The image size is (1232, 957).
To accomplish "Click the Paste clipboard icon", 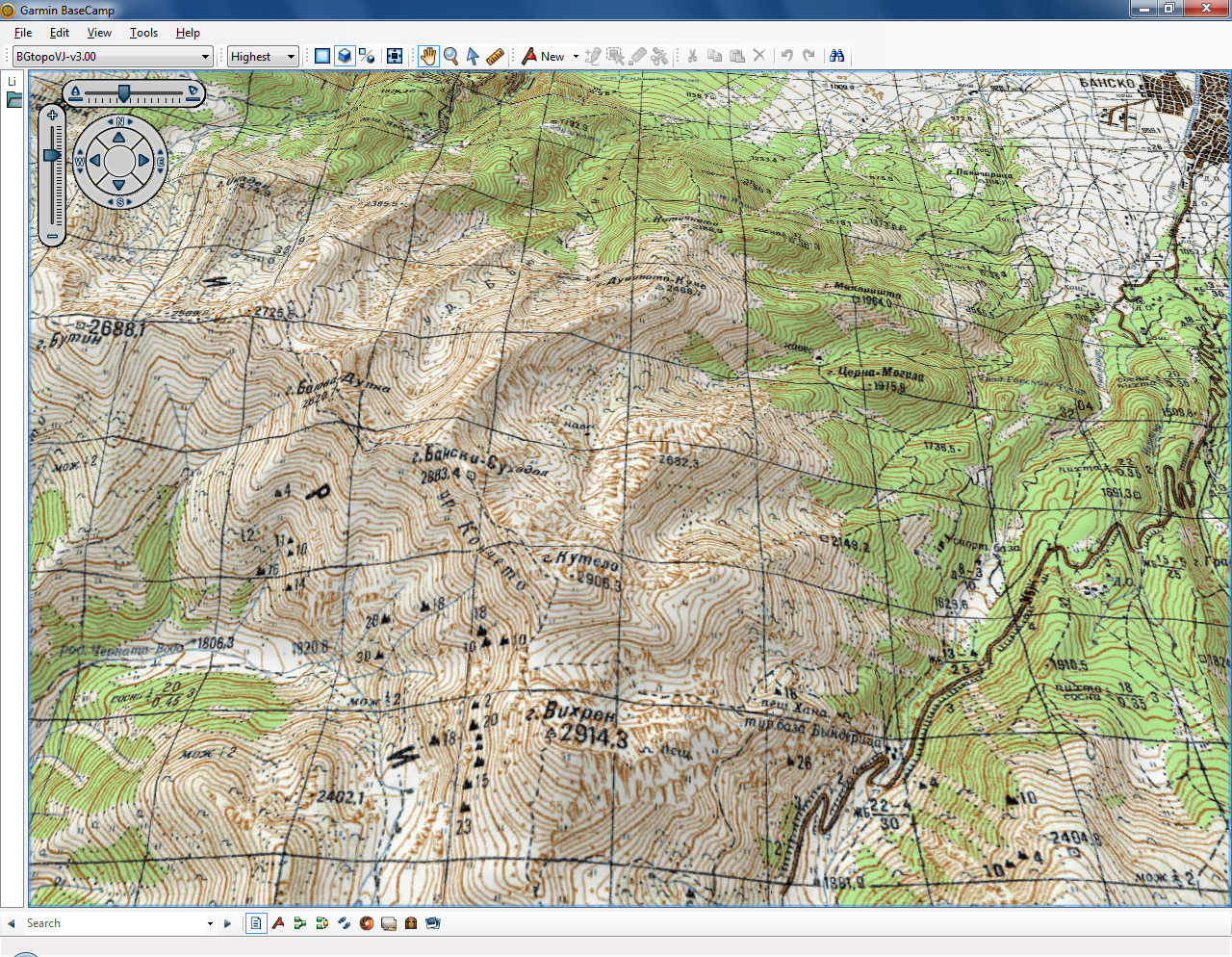I will click(x=736, y=56).
